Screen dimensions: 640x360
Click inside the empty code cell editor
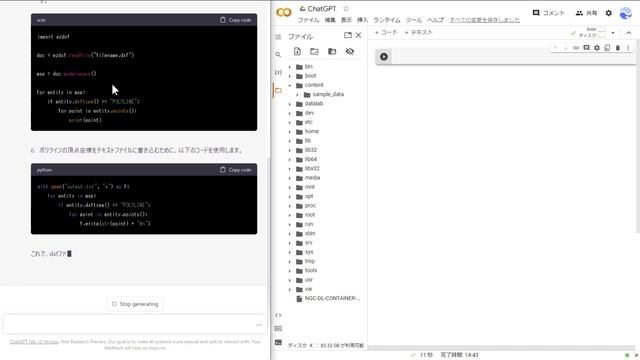pos(512,57)
